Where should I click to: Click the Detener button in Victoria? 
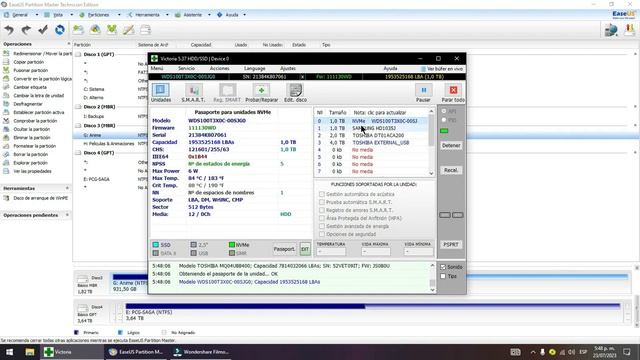(451, 145)
